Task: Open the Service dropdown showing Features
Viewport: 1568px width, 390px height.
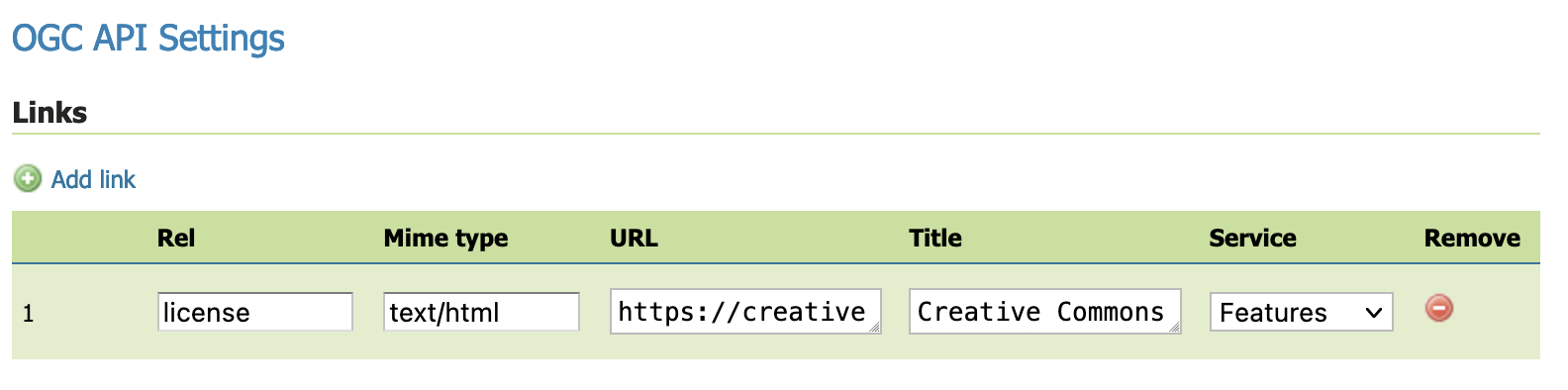Action: (1301, 312)
